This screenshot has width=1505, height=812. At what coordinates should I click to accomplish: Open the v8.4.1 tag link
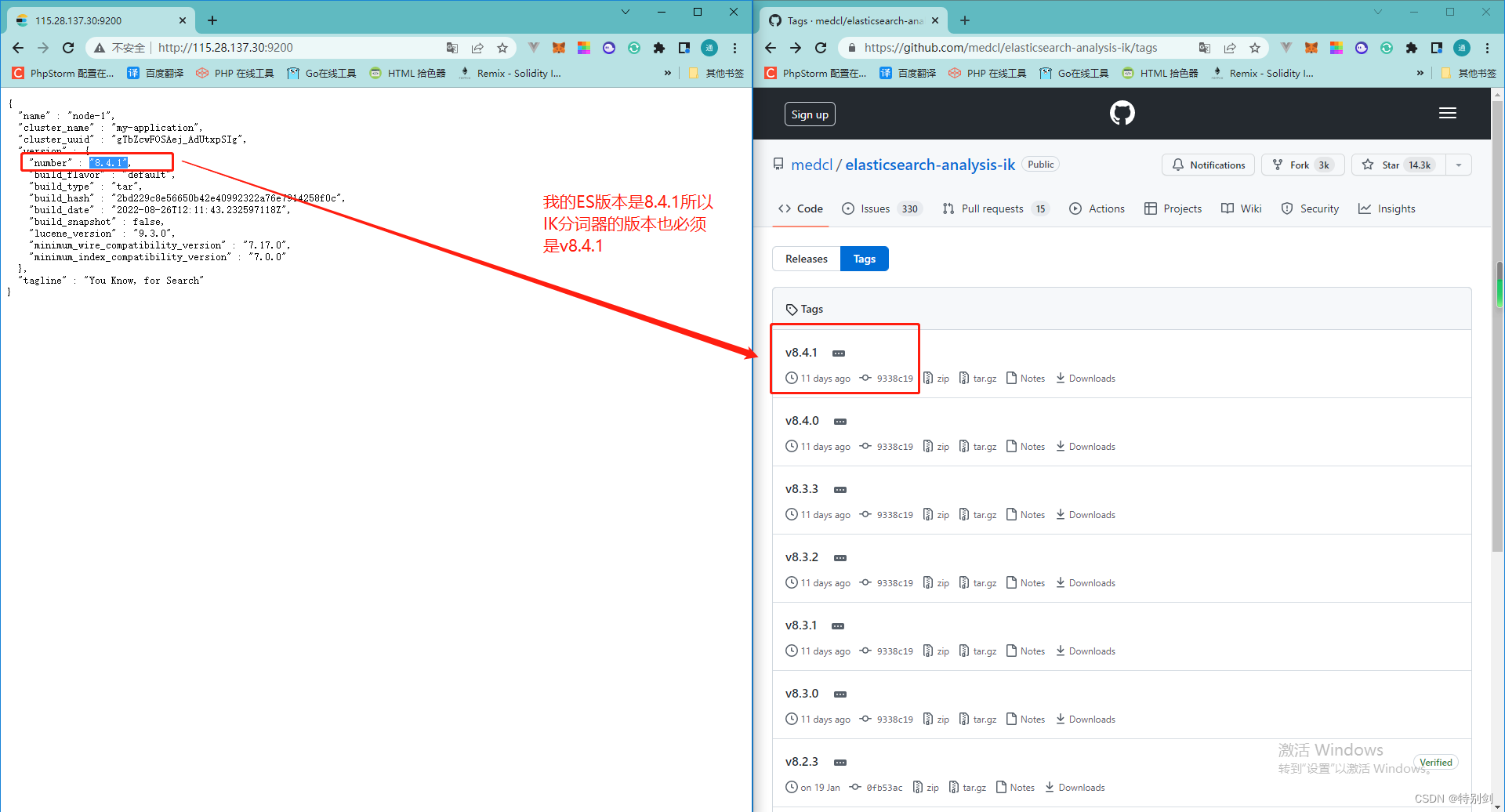pyautogui.click(x=801, y=353)
